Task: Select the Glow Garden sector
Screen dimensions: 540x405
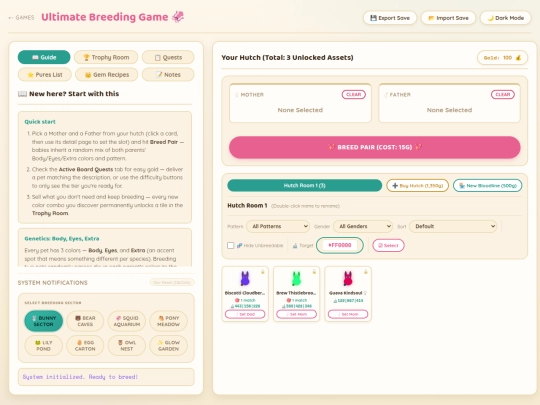Action: click(x=168, y=345)
